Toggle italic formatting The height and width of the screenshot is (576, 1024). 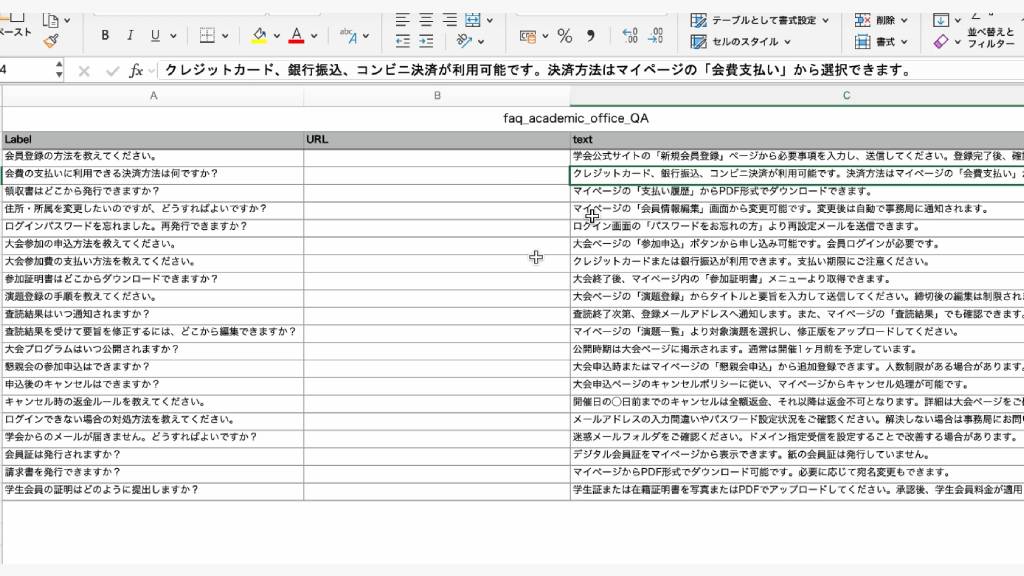(130, 36)
